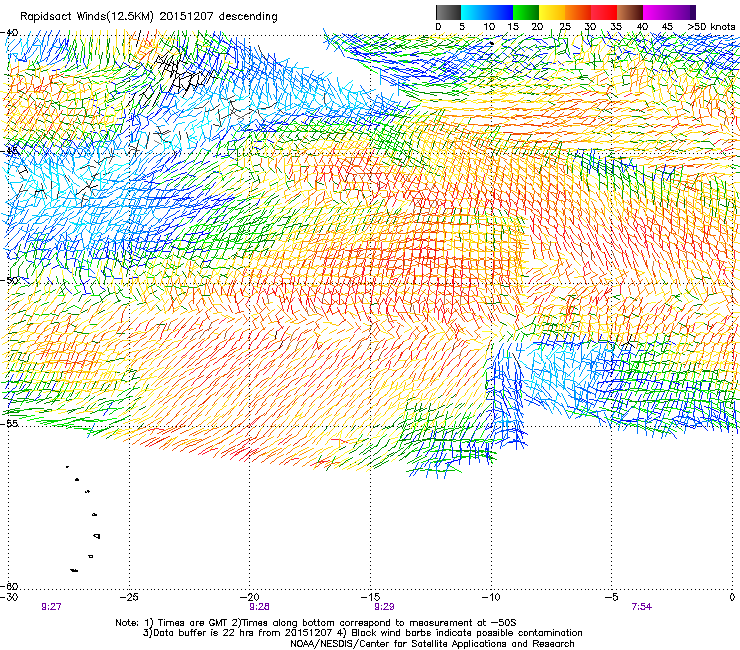The height and width of the screenshot is (650, 740).
Task: Click the "-5" longitude axis label
Action: click(x=612, y=597)
